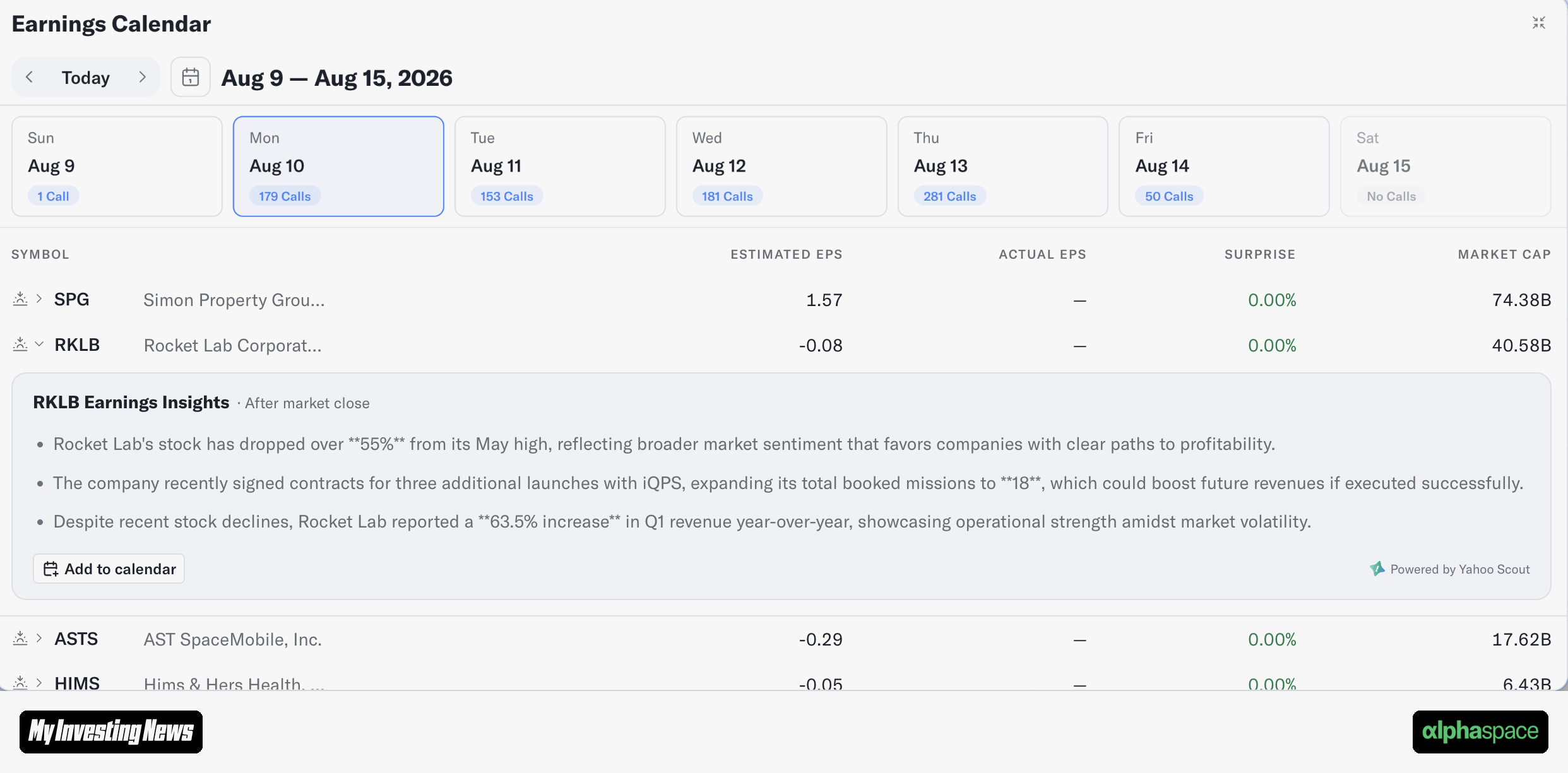Collapse the Earnings Calendar panel icon
1568x773 pixels.
click(x=1539, y=23)
